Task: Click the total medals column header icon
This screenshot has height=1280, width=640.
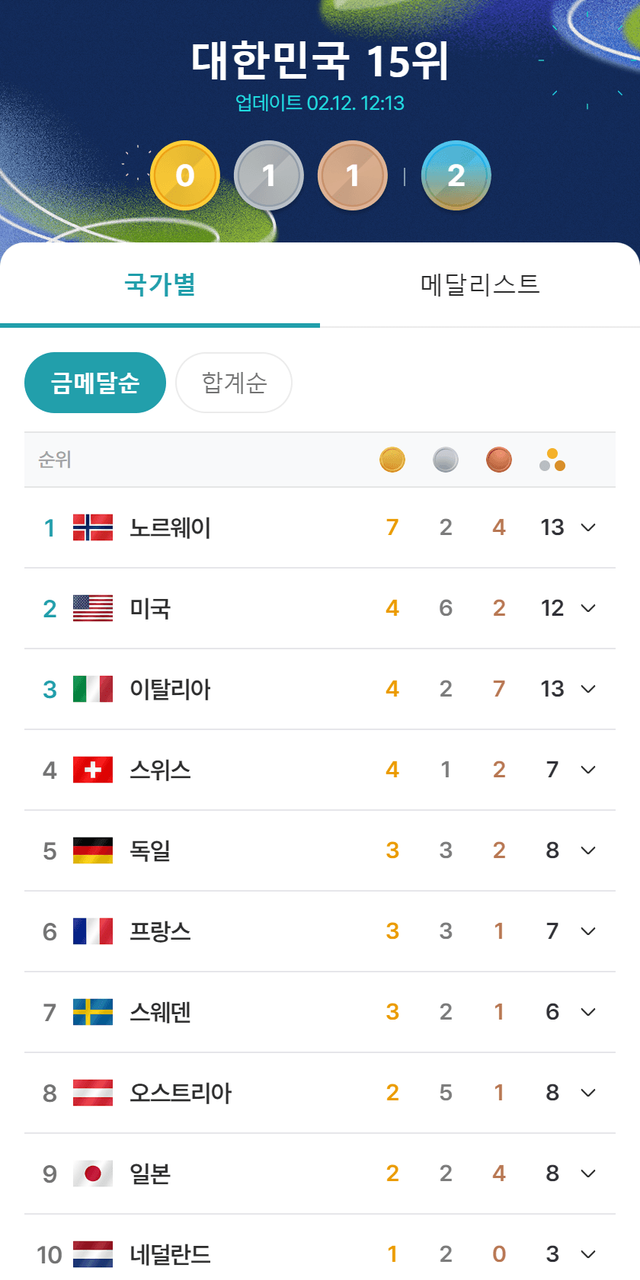Action: pos(552,460)
